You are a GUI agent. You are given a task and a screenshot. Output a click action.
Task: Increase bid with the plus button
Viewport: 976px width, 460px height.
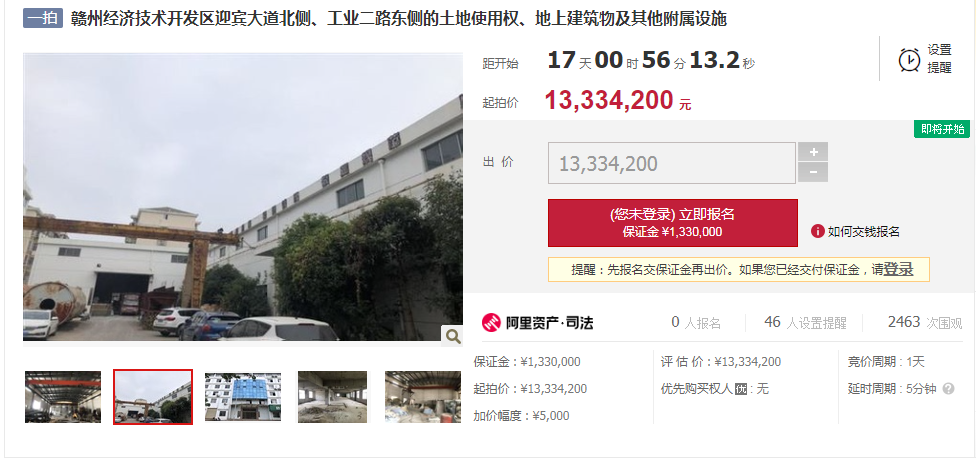[x=813, y=152]
